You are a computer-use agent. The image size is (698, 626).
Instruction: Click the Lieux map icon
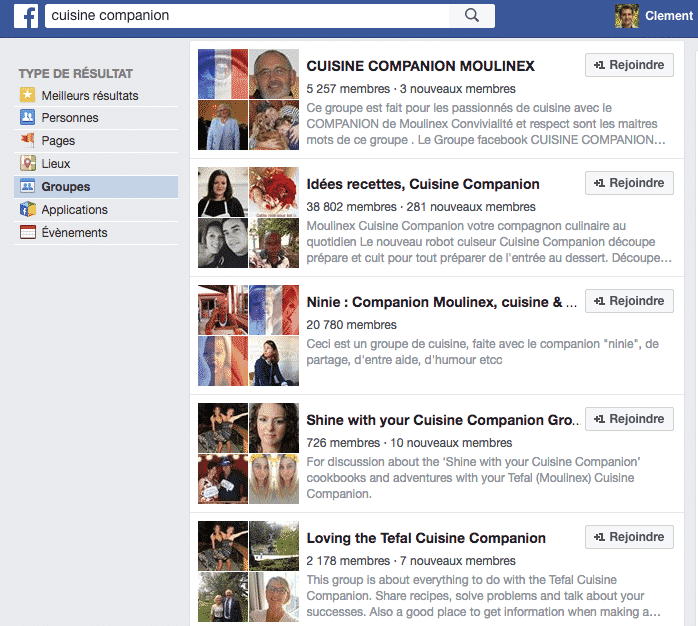(28, 164)
